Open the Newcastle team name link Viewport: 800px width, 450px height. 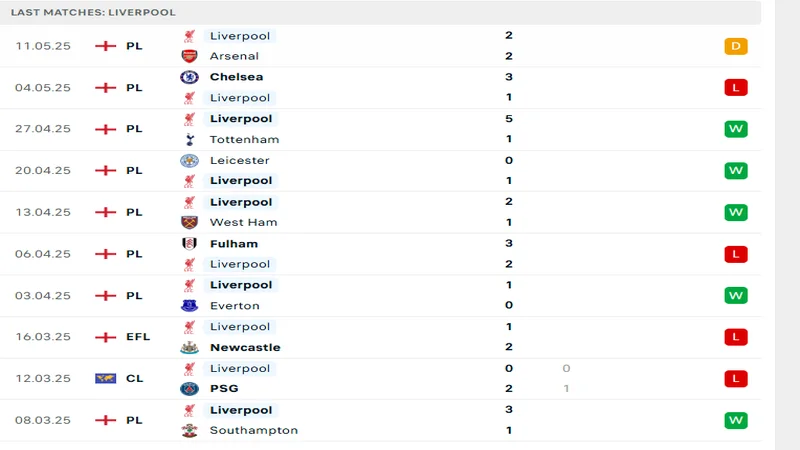coord(245,347)
